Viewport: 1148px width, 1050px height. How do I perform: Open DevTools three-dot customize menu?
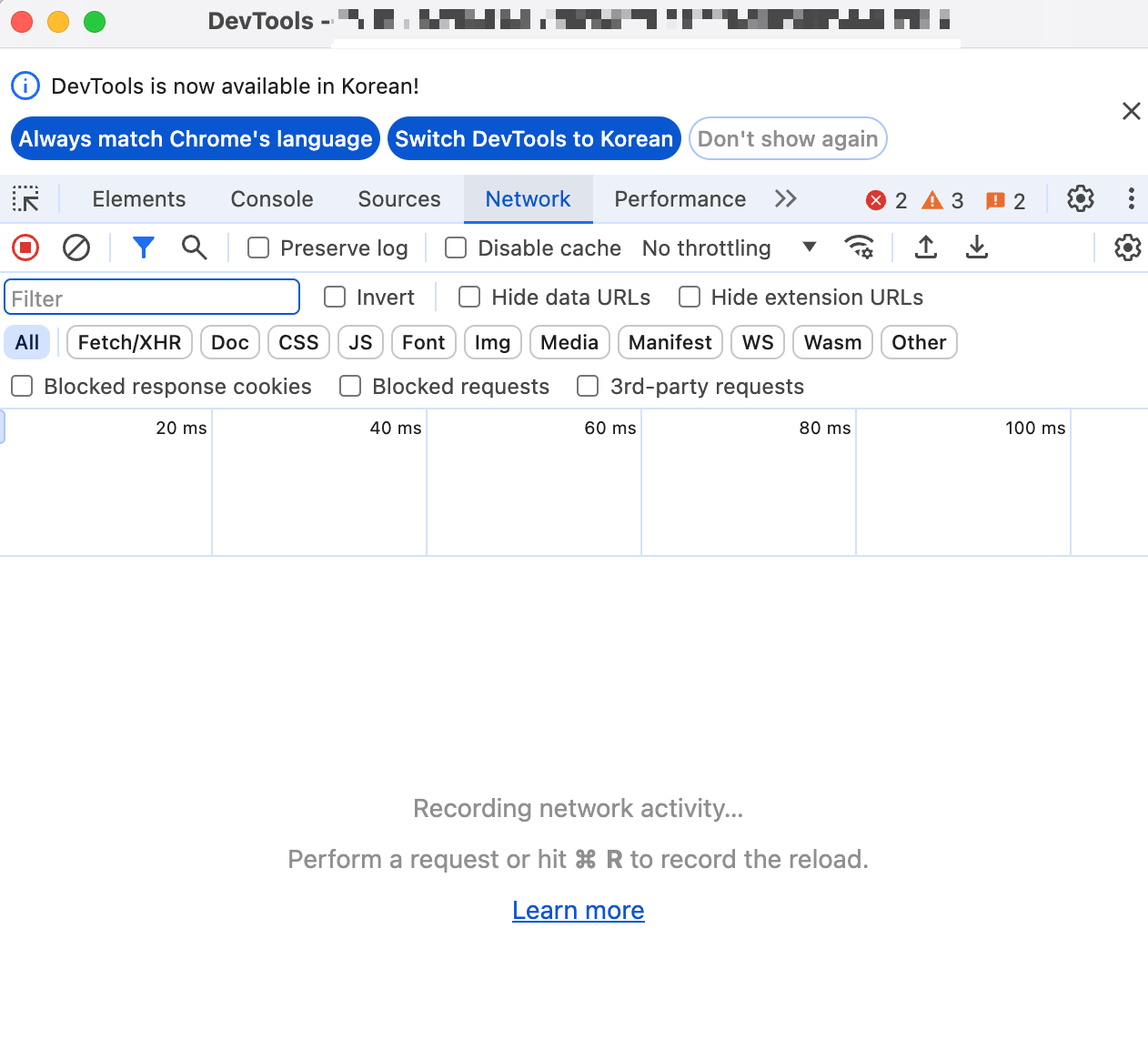click(x=1132, y=198)
